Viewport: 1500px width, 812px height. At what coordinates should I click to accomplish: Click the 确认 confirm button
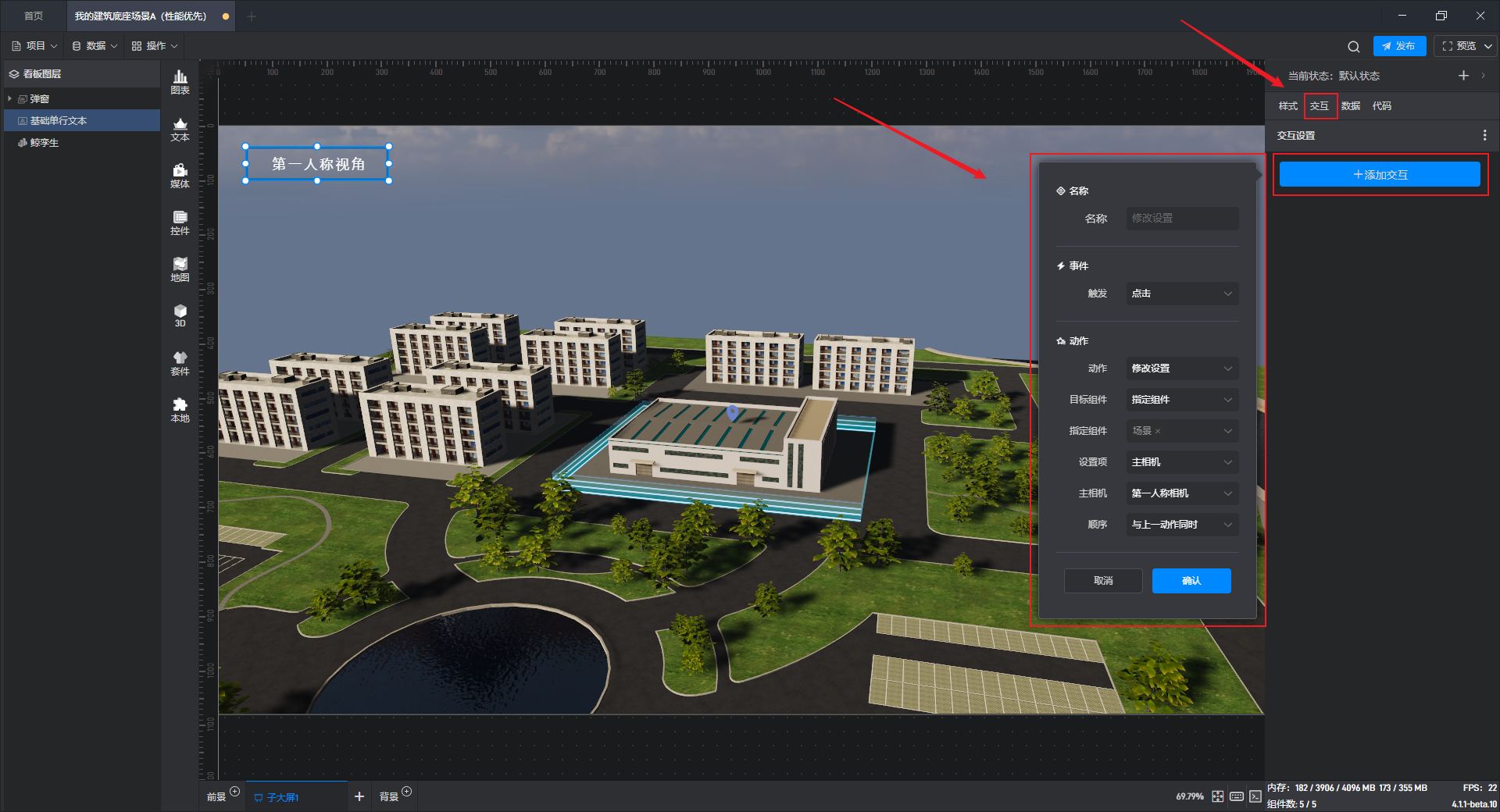(x=1191, y=581)
